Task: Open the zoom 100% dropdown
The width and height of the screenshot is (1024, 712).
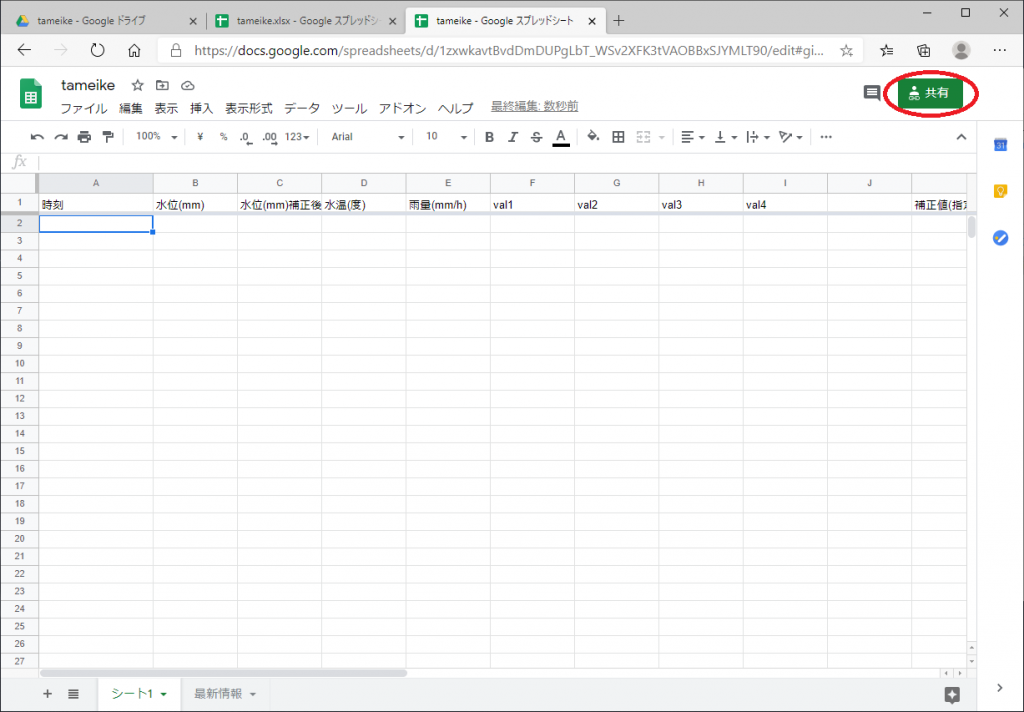Action: click(x=156, y=137)
